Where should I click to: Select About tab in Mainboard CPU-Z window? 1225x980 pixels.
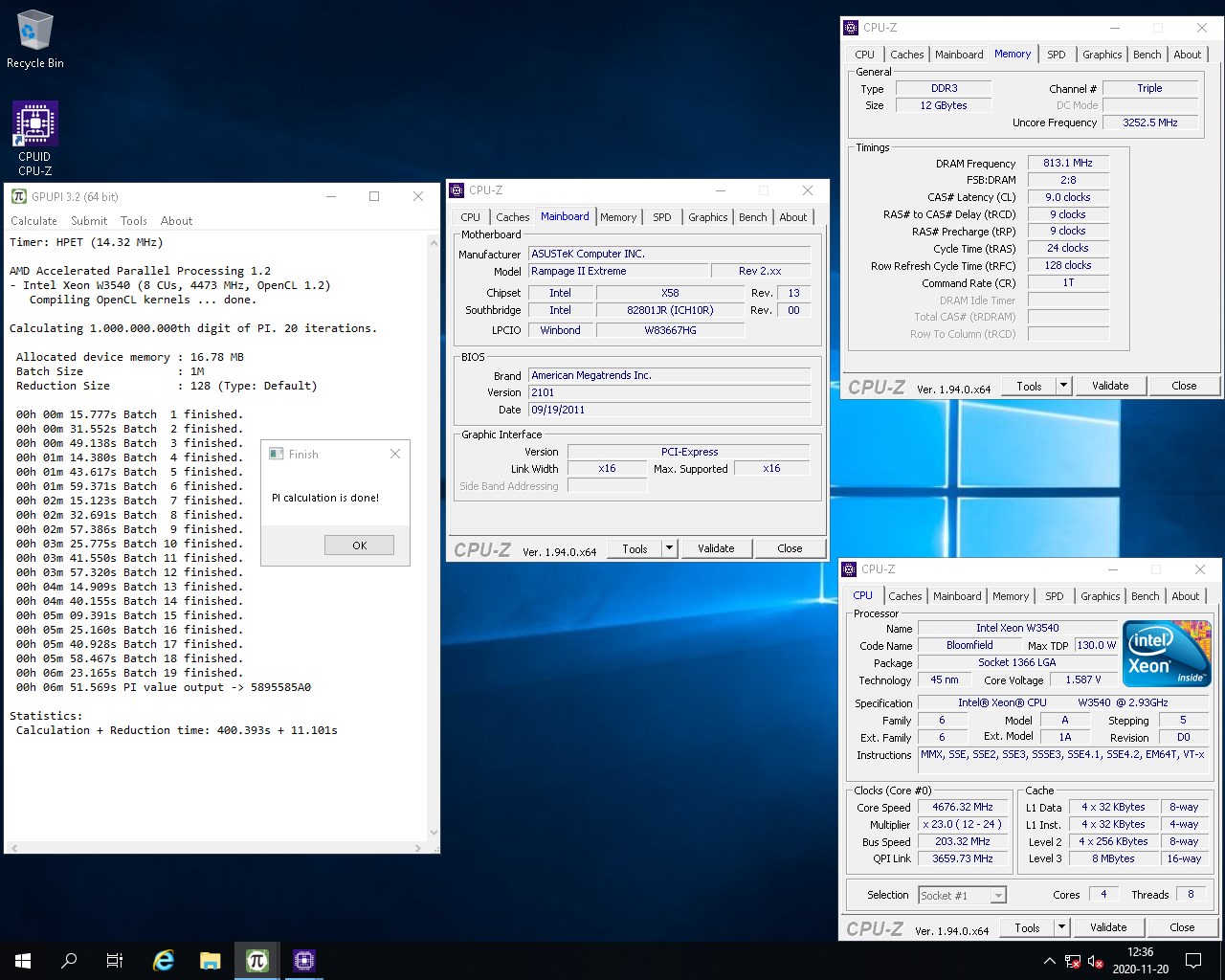click(x=793, y=217)
